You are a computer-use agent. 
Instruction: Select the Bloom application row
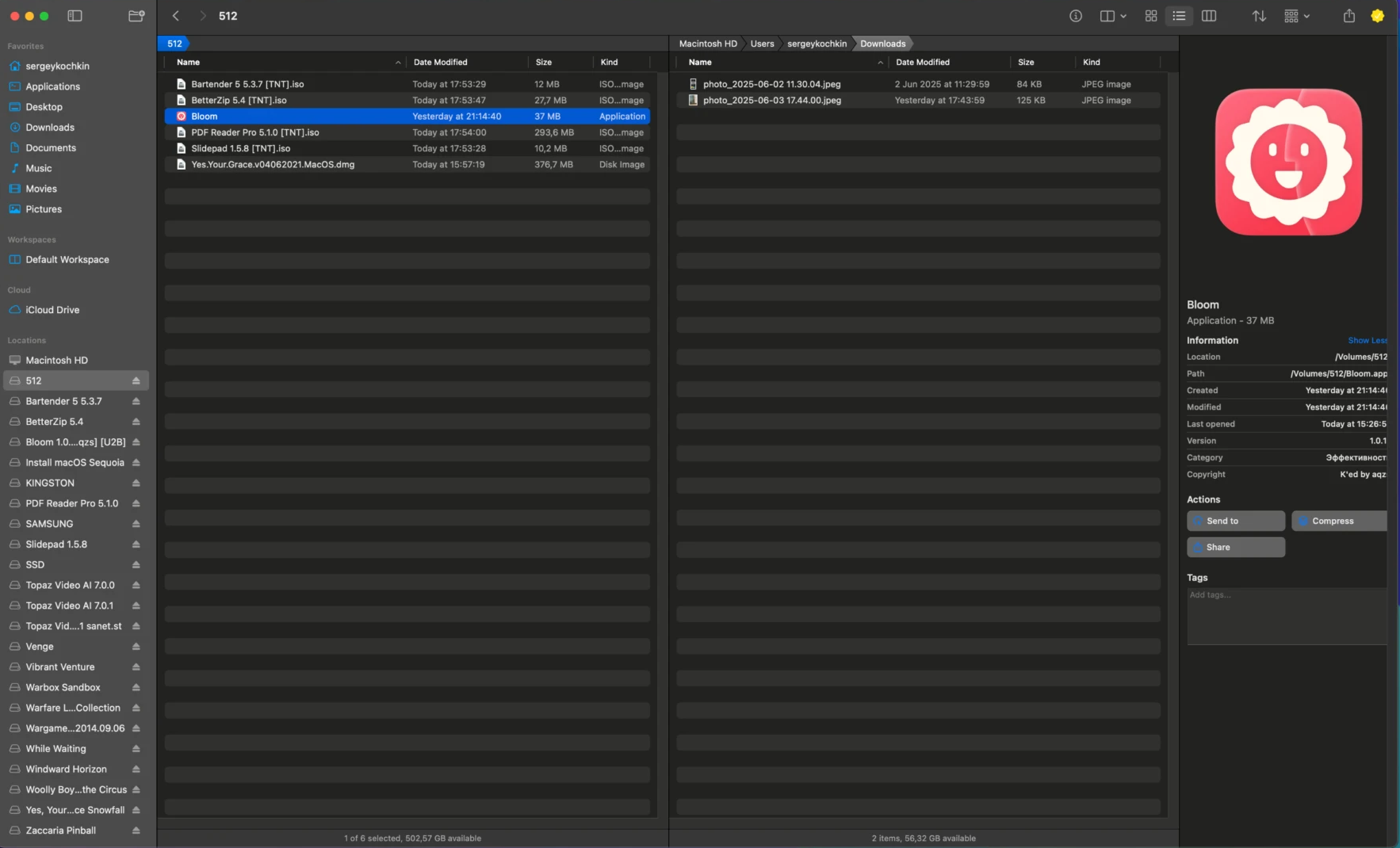[x=407, y=117]
